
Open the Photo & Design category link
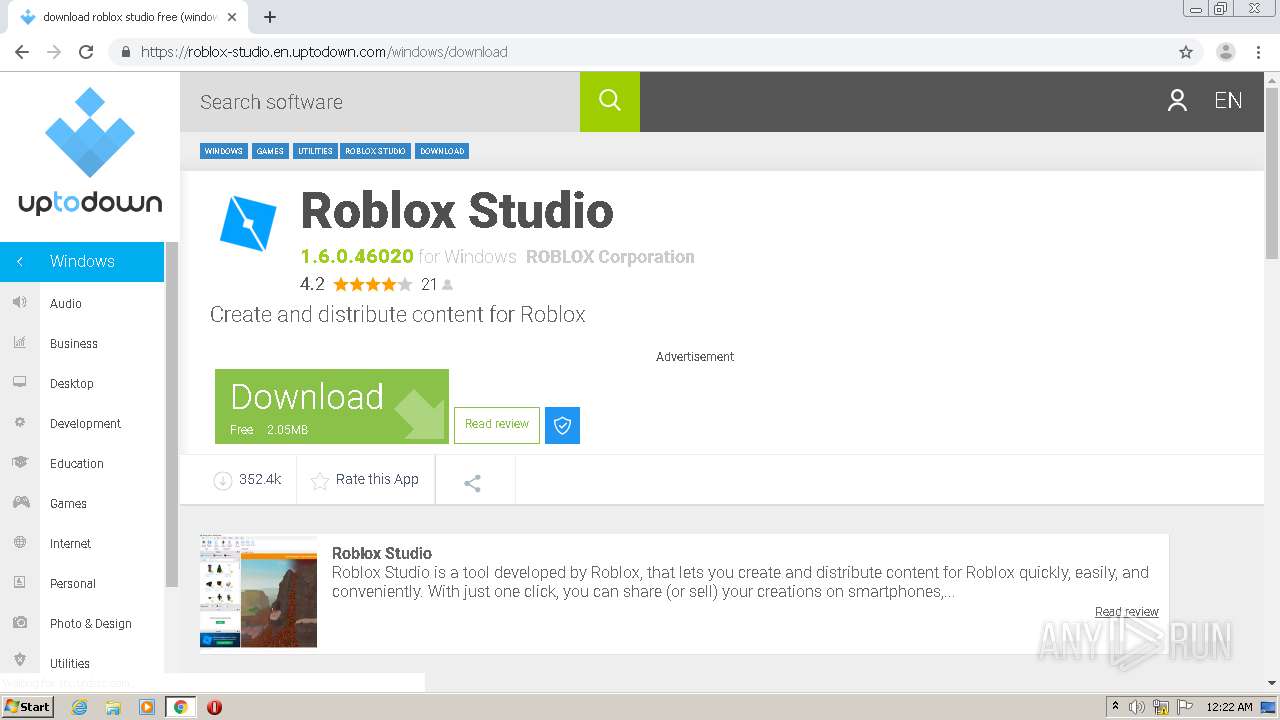tap(91, 623)
